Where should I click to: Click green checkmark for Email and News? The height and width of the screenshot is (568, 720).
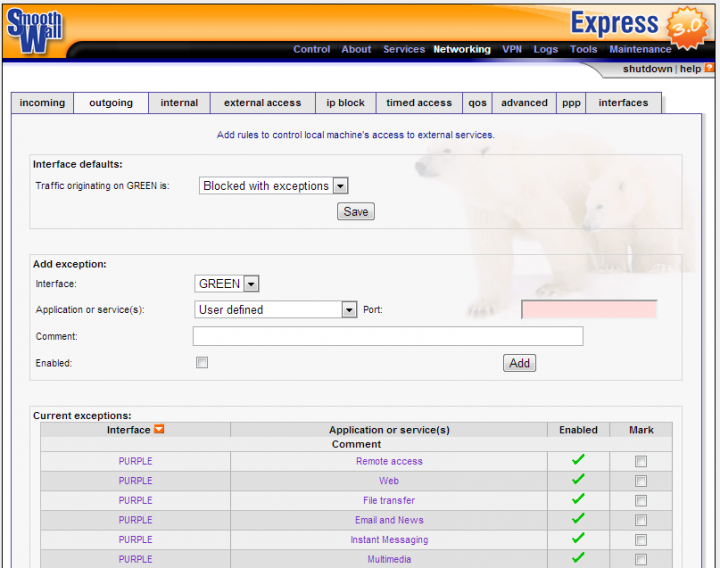(x=578, y=518)
